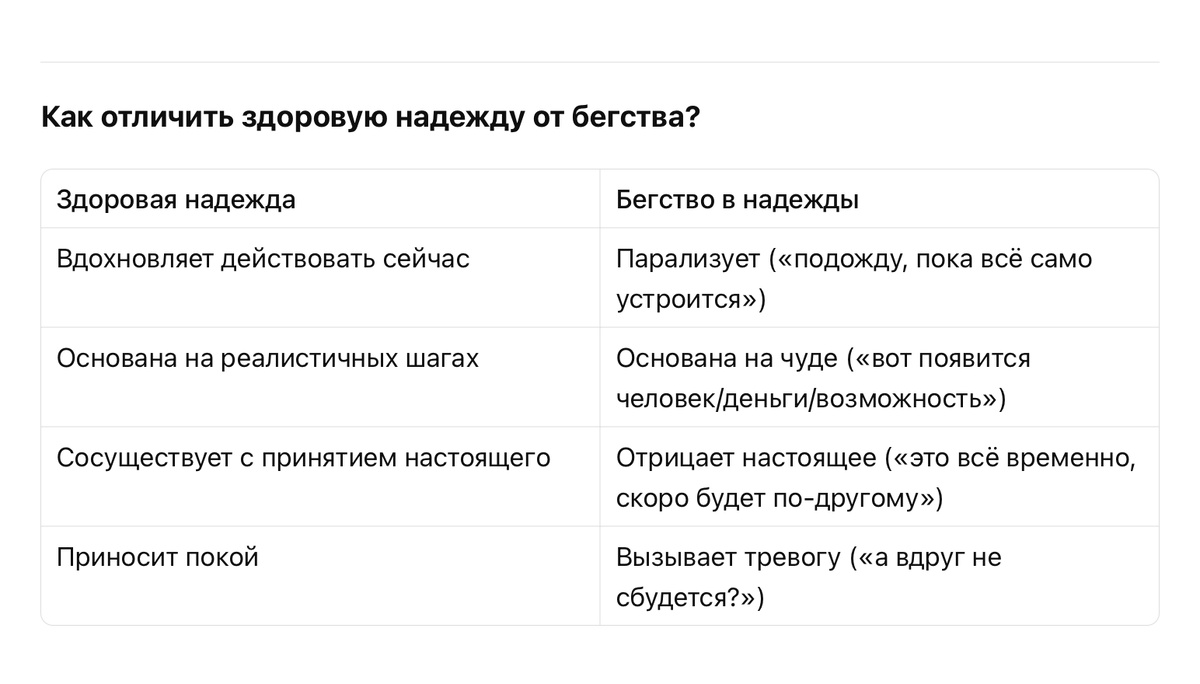The image size is (1200, 684).
Task: Click the horizontal divider line above the heading
Action: [x=600, y=62]
